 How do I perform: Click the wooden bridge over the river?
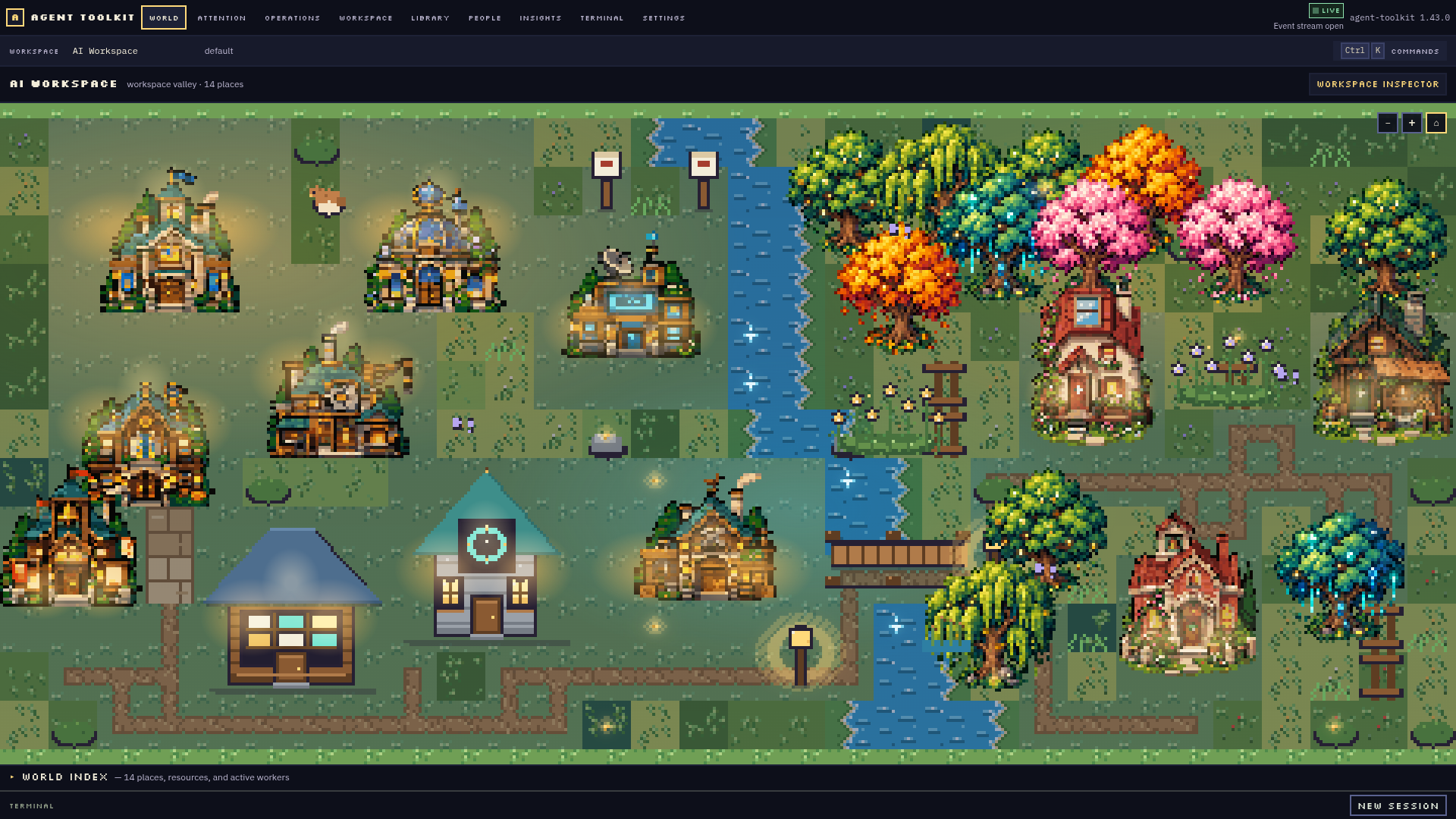pos(895,560)
